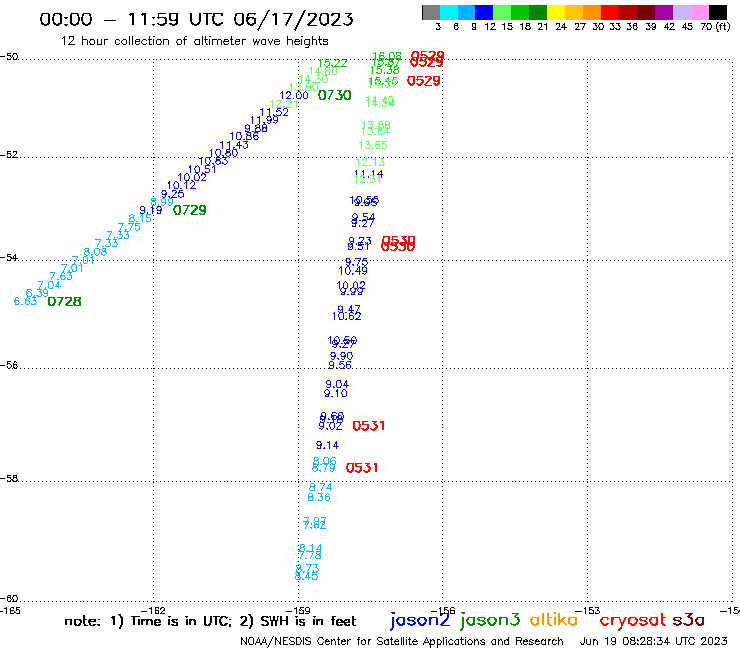Screen dimensions: 740x650
Task: Click the wave height value 8.15
Action: tap(140, 218)
